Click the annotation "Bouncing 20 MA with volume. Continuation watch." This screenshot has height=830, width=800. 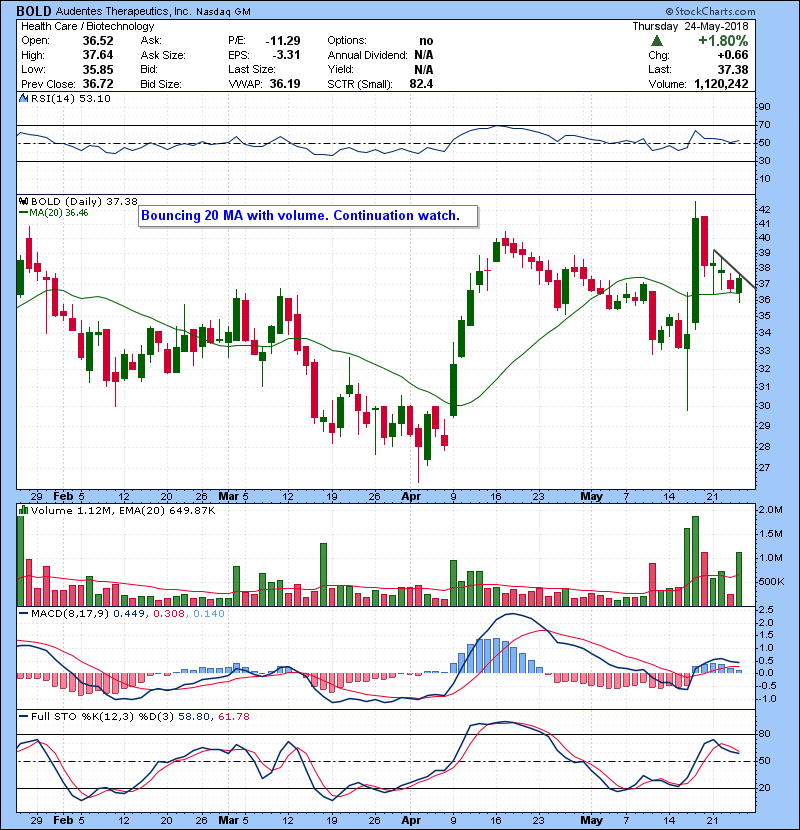(308, 216)
